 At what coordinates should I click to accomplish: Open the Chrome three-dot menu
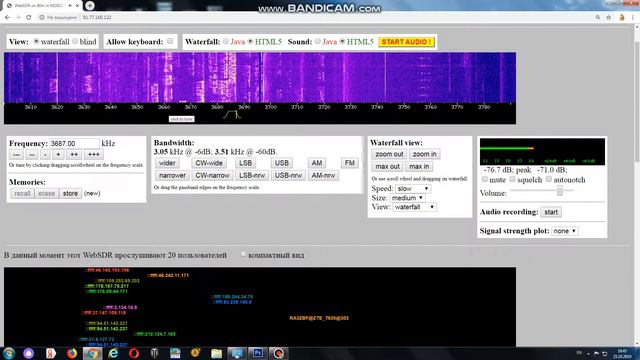point(633,18)
